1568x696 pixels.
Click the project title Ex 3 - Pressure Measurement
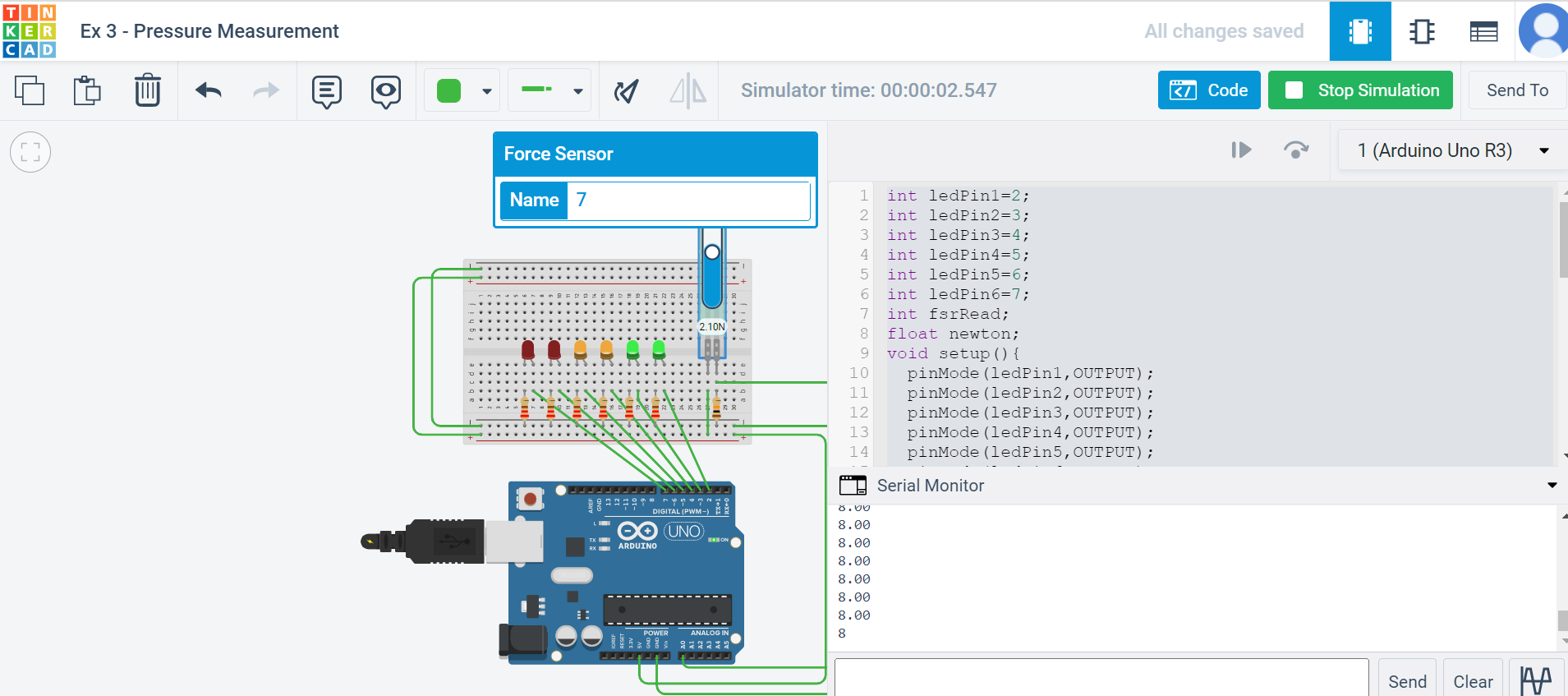tap(209, 31)
